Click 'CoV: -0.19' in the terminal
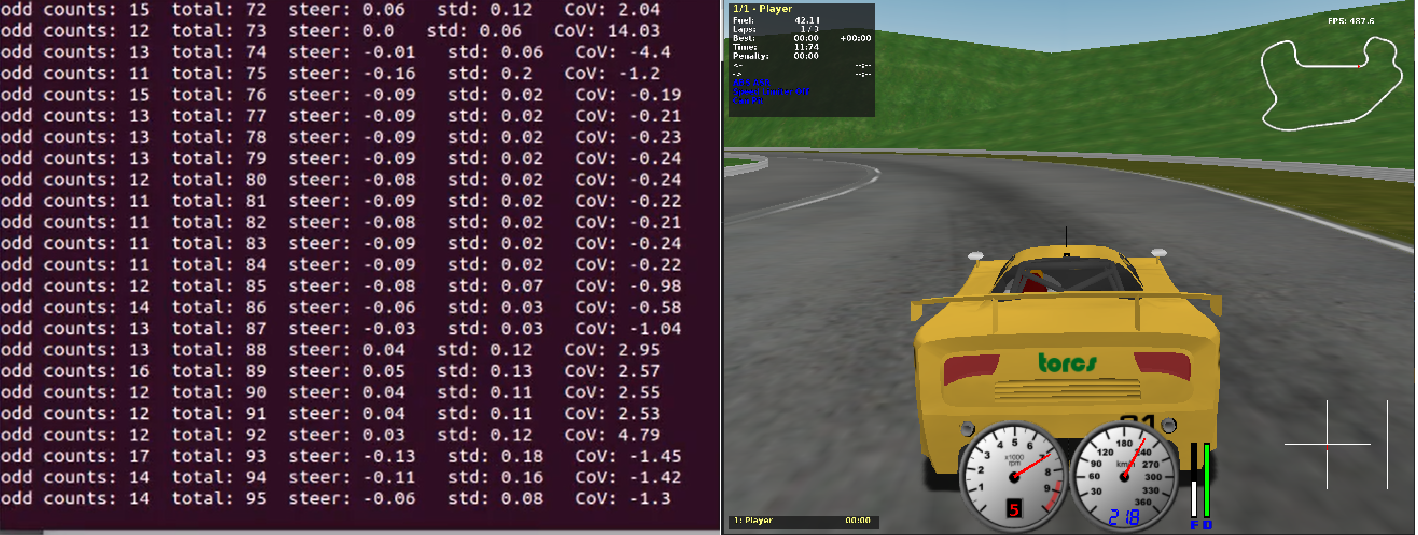The width and height of the screenshot is (1418, 535). (x=629, y=95)
